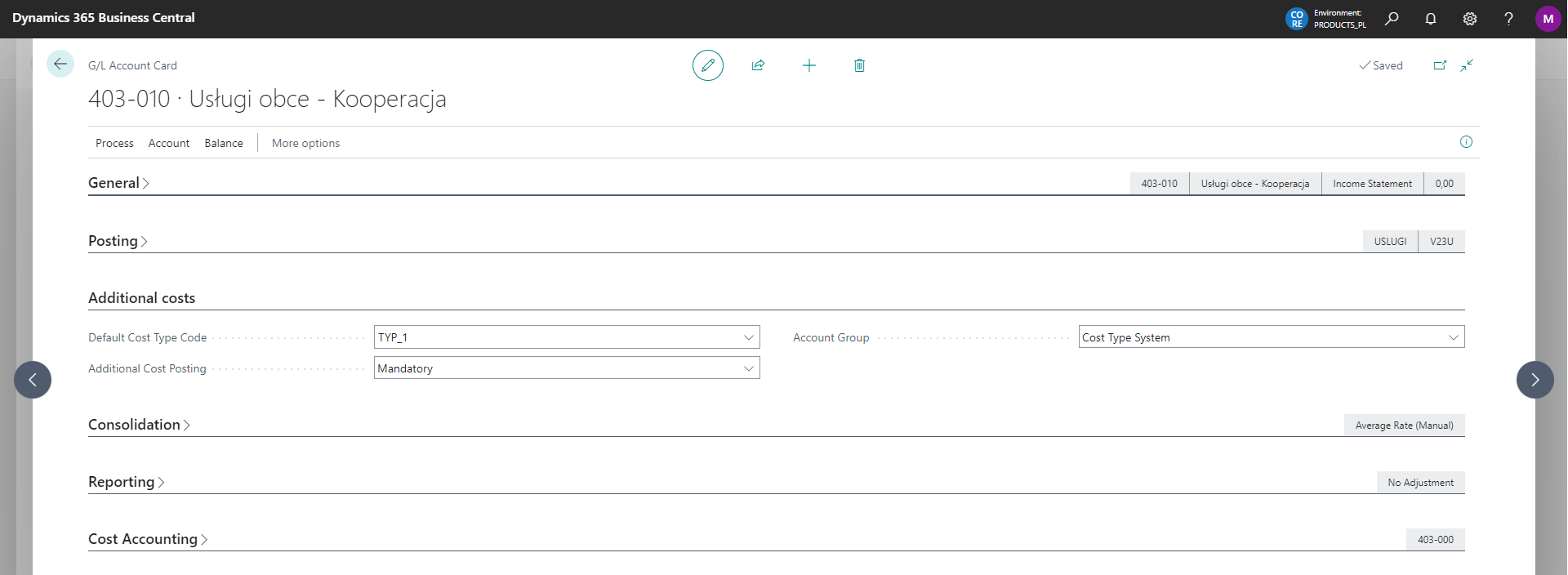
Task: Open the search magnifier icon
Action: (1392, 19)
